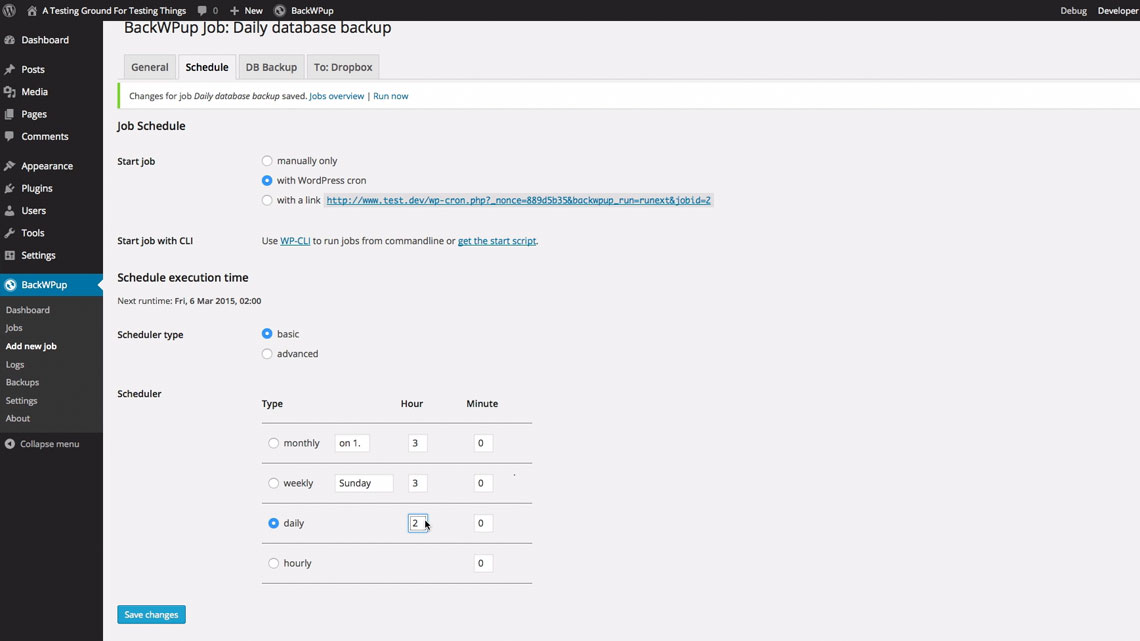
Task: Click the Pages icon in sidebar
Action: pyautogui.click(x=9, y=114)
